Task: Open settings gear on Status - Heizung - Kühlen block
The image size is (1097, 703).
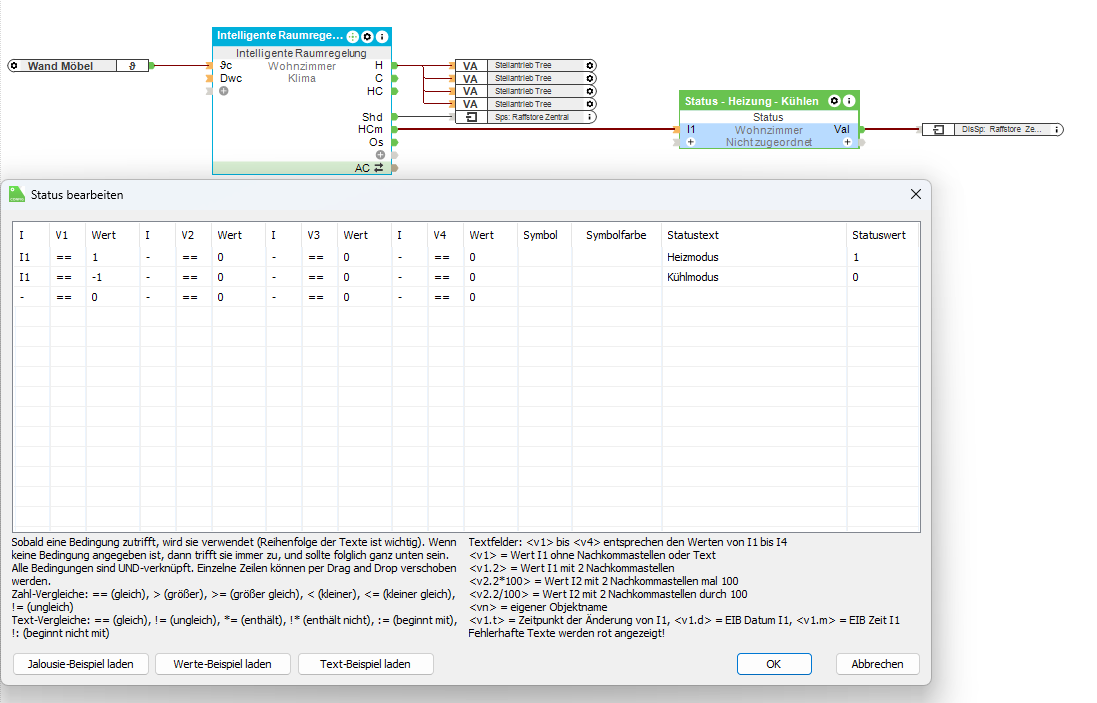Action: tap(834, 101)
